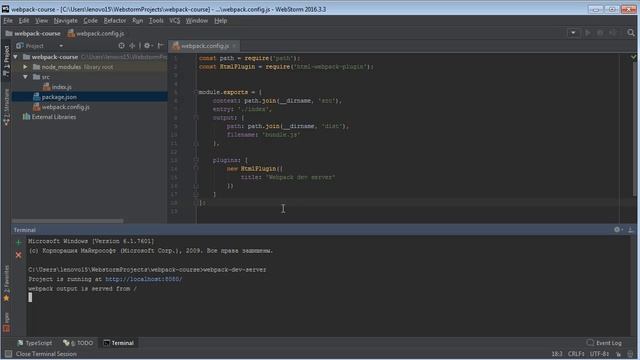Toggle the 2: Favorites side tool tab
The image size is (640, 360).
[6, 283]
